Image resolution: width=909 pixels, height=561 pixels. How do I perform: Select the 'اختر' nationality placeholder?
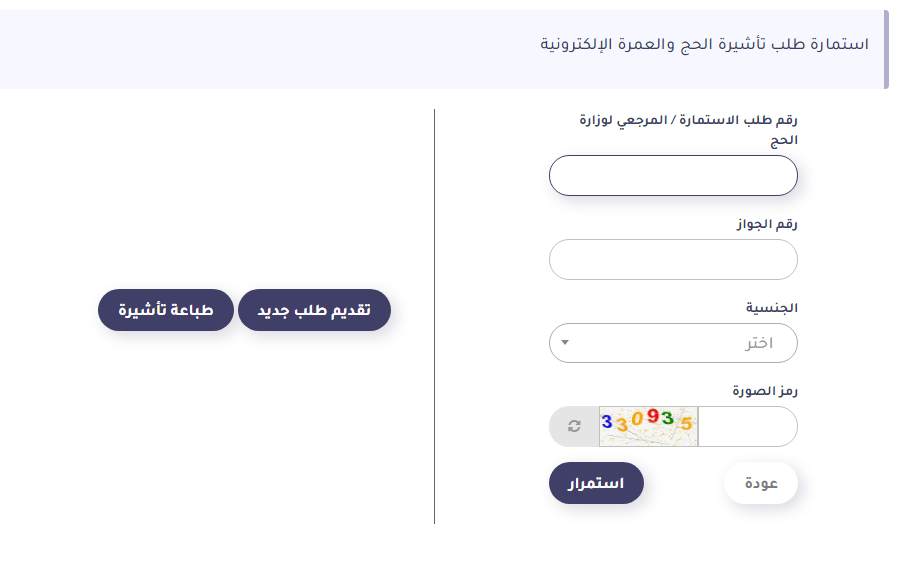(758, 343)
